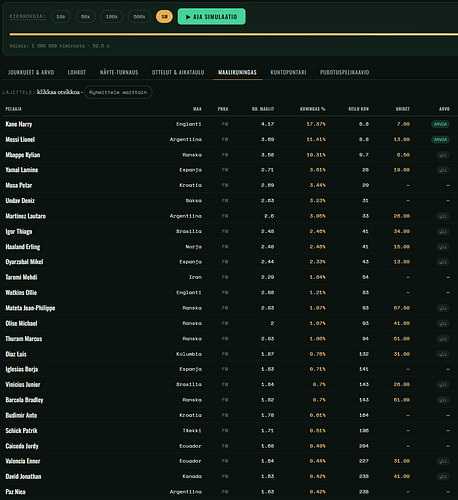Open the NÄYTE-TURNAUS tab

(x=119, y=72)
